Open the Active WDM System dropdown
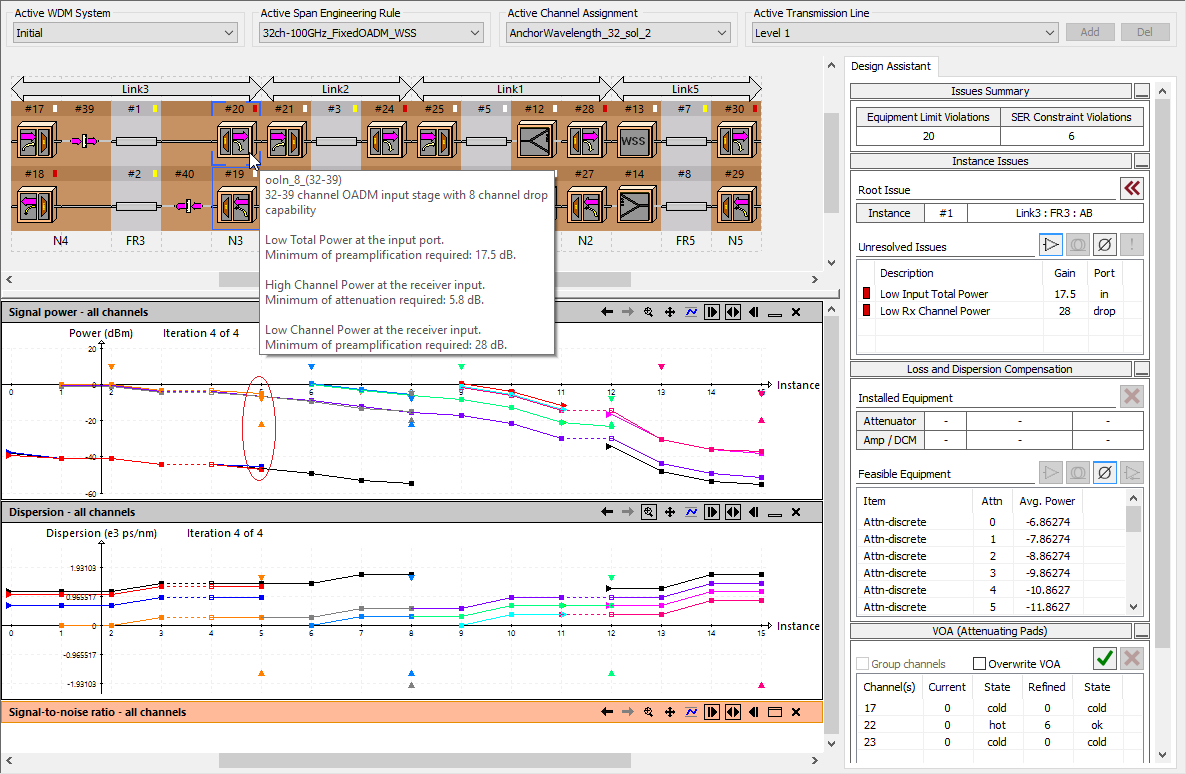 [x=126, y=33]
